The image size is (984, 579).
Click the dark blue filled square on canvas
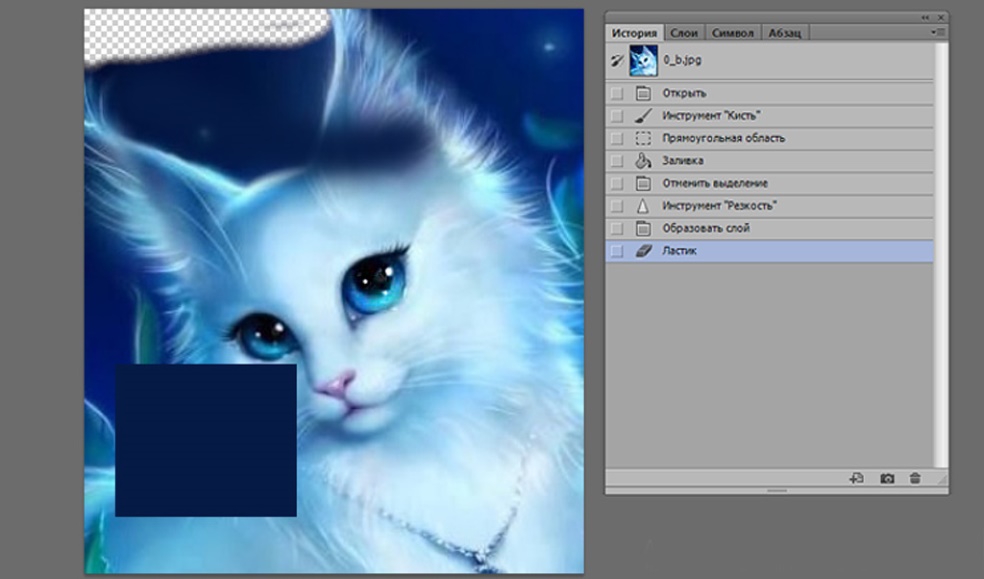(x=205, y=440)
